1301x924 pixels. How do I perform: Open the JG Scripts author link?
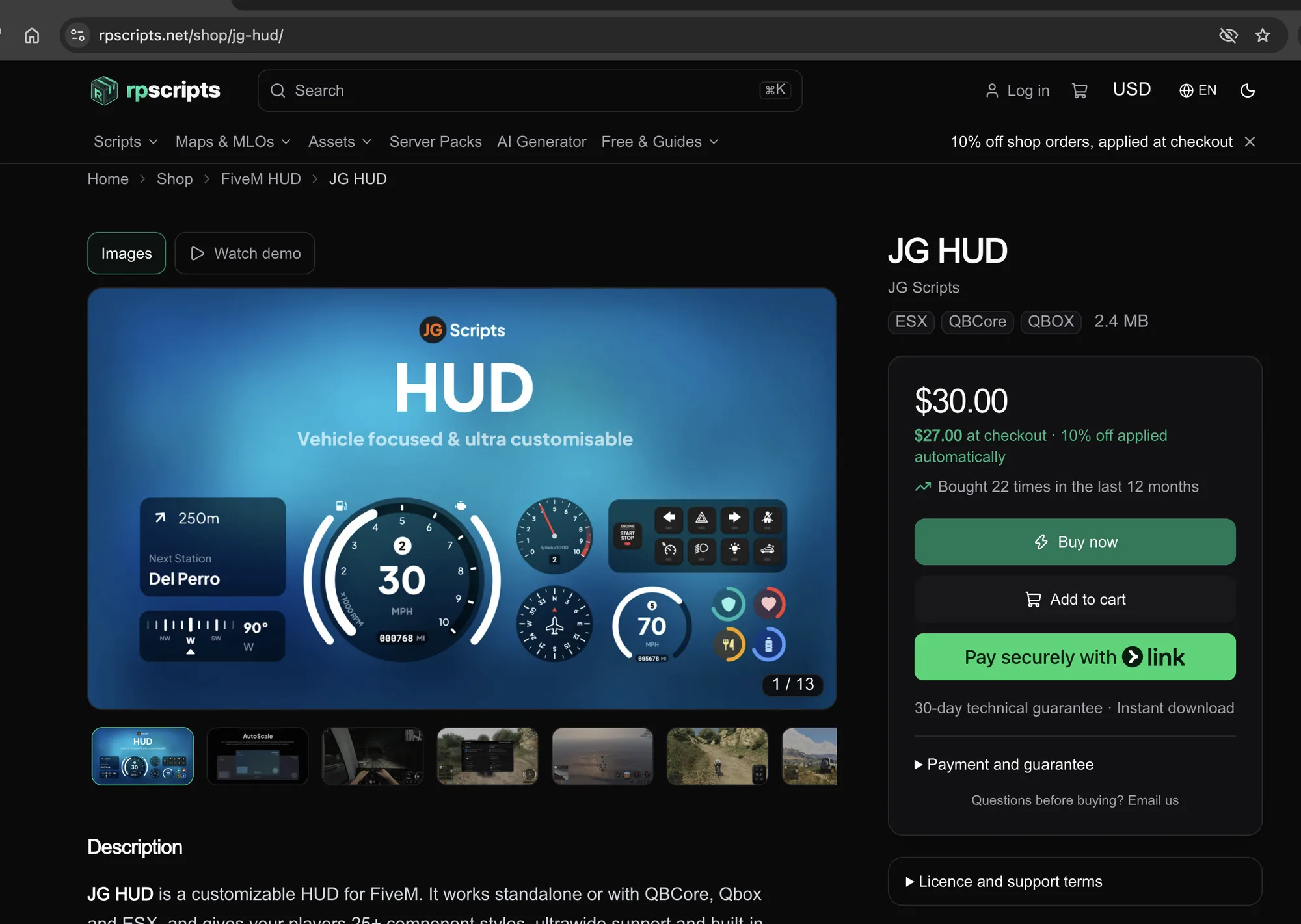(x=923, y=287)
